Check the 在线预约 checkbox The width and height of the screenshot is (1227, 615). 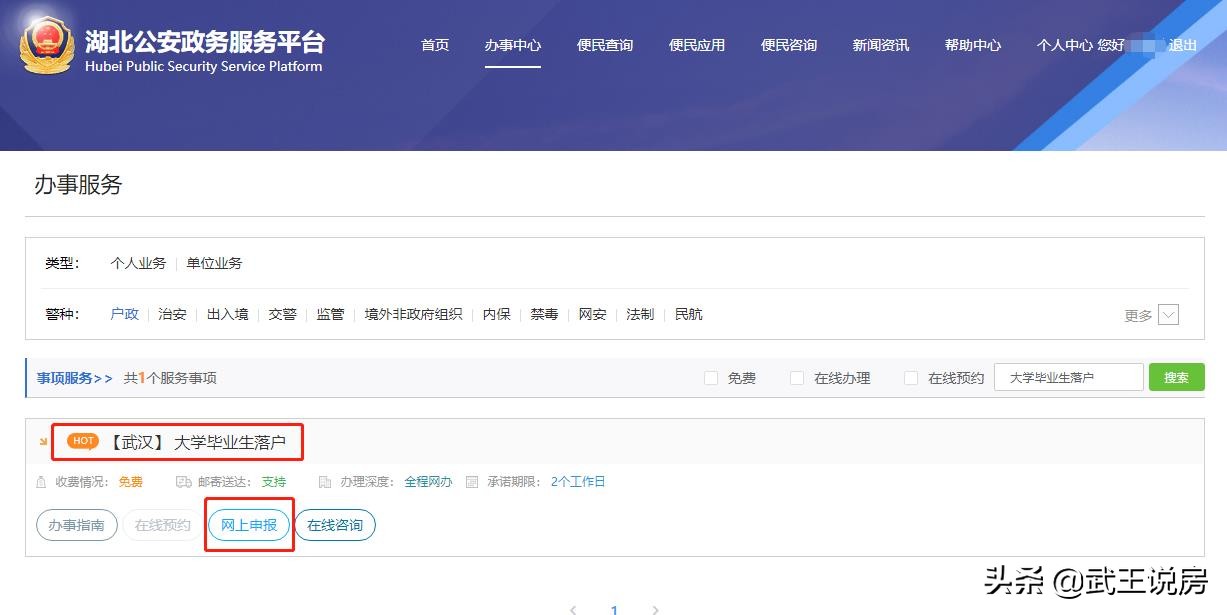click(911, 377)
